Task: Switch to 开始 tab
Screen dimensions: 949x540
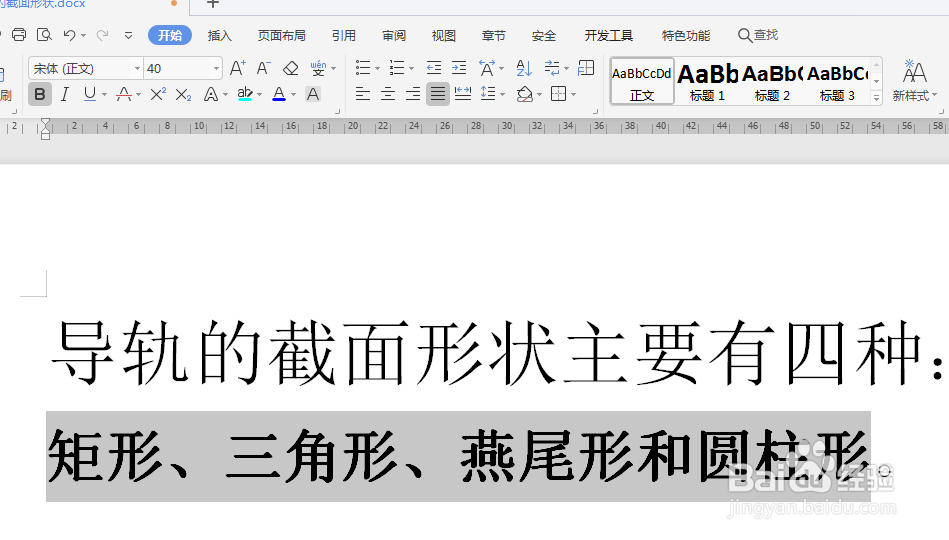Action: click(170, 35)
